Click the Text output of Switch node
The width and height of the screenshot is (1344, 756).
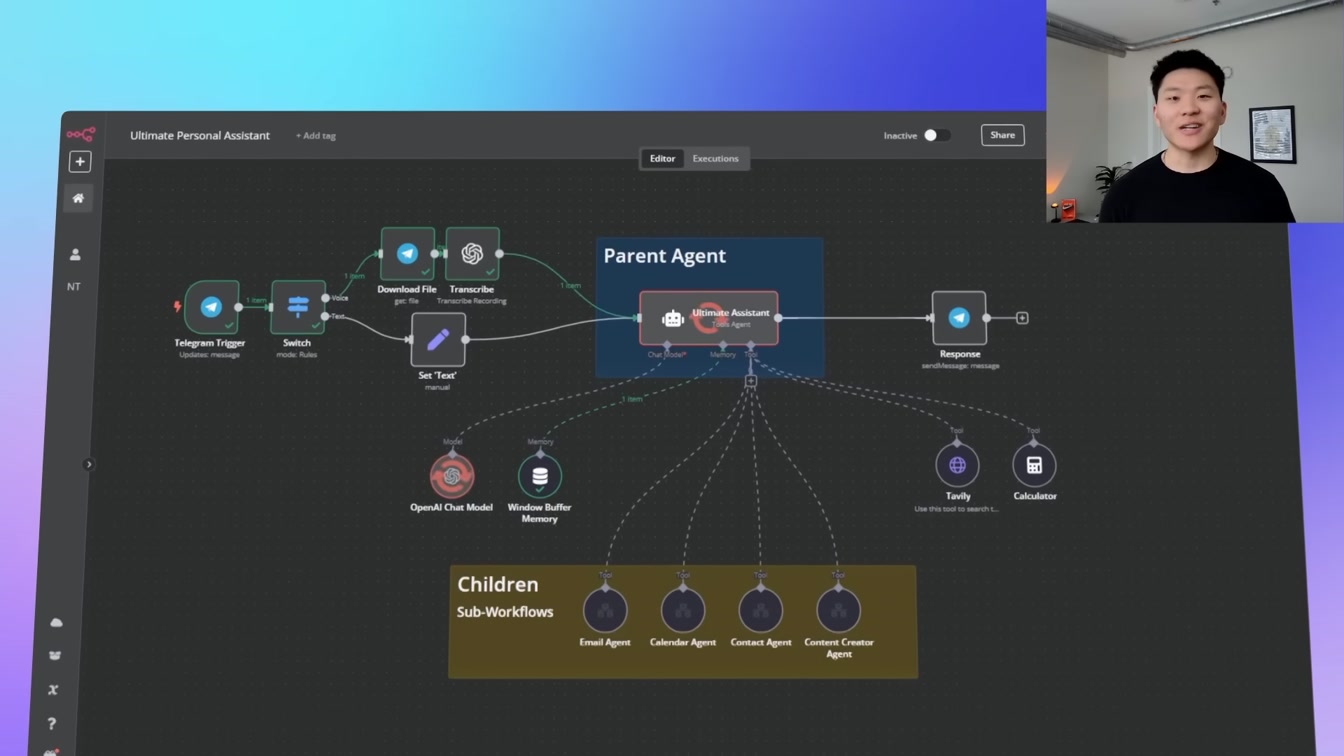[x=325, y=316]
